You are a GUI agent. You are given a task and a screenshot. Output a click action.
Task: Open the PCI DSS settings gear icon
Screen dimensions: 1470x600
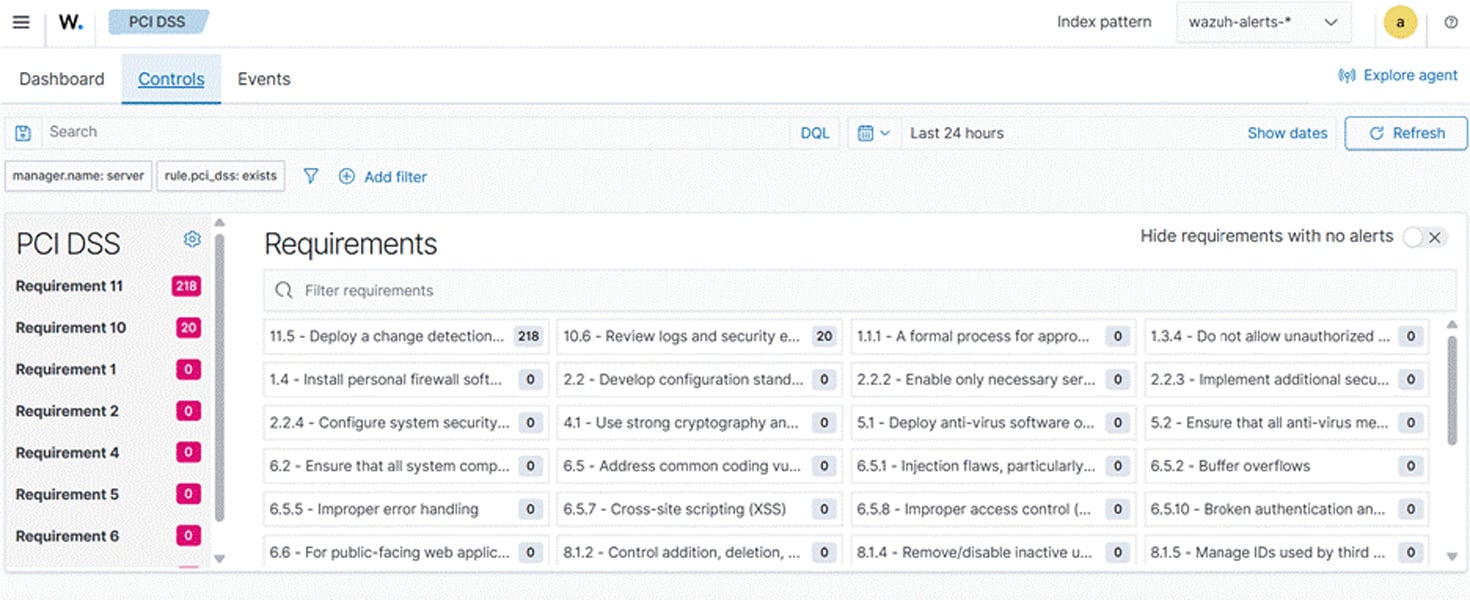tap(192, 239)
